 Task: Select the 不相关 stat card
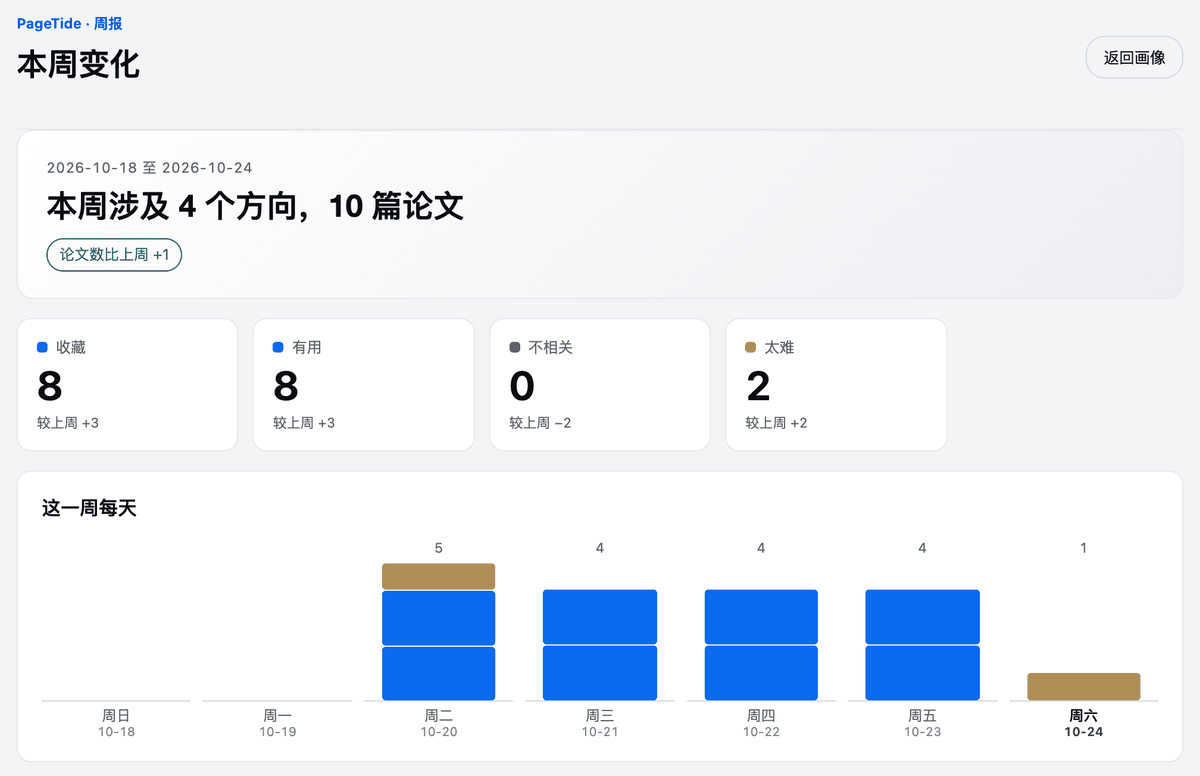pos(599,385)
